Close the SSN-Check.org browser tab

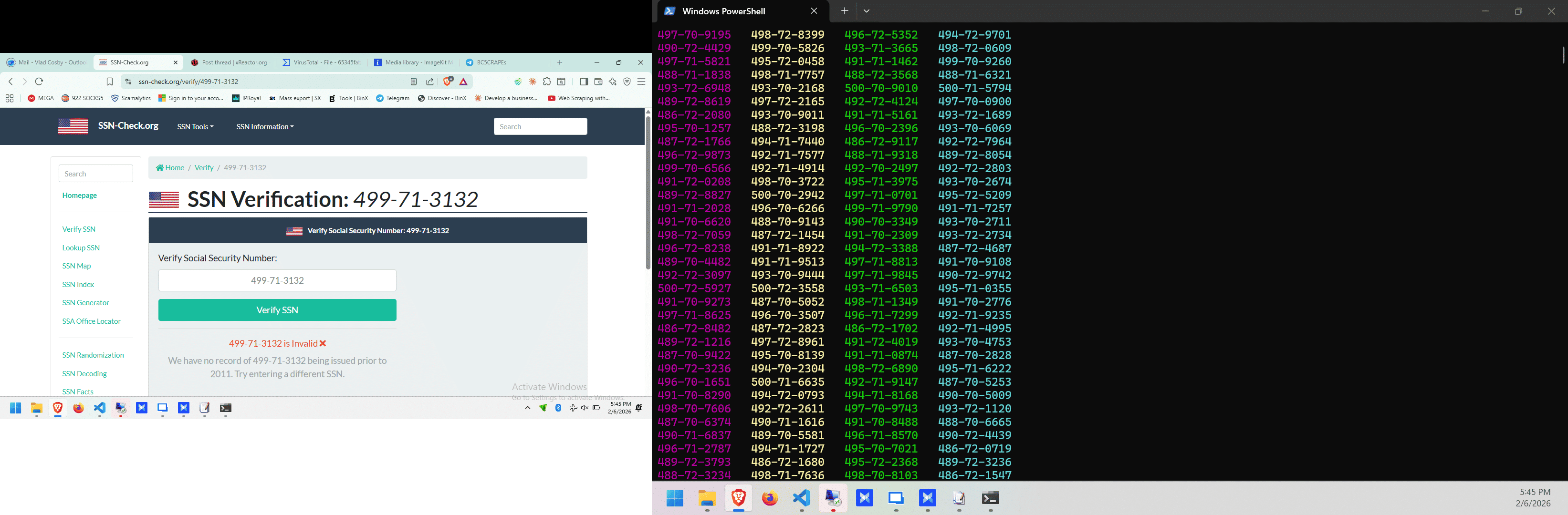click(x=175, y=62)
